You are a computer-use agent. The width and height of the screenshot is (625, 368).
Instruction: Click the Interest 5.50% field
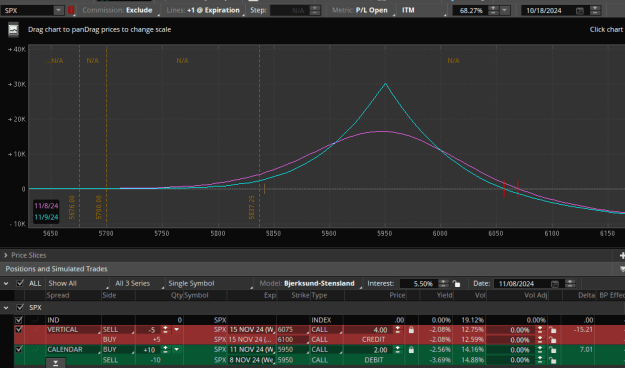pyautogui.click(x=419, y=284)
